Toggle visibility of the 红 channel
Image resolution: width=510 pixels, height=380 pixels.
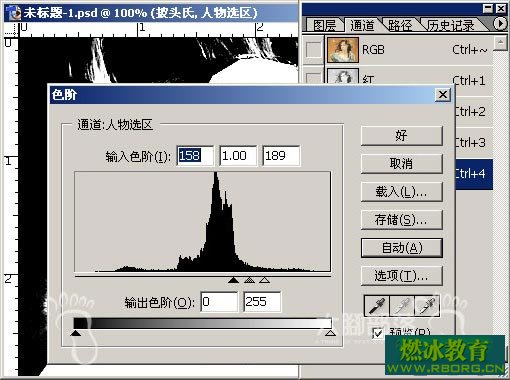click(x=314, y=78)
